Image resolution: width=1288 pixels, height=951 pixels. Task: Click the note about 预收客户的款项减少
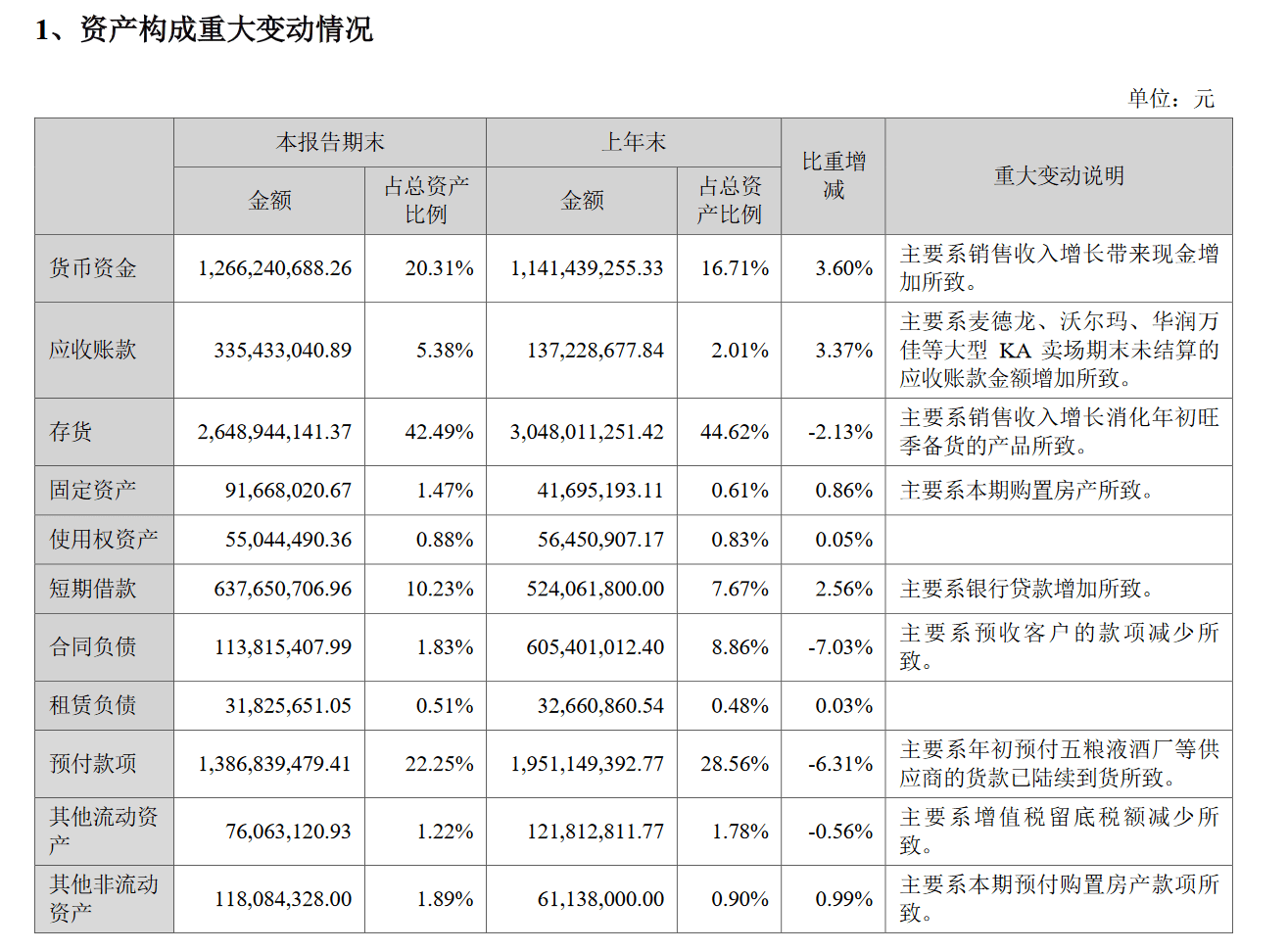click(1060, 647)
